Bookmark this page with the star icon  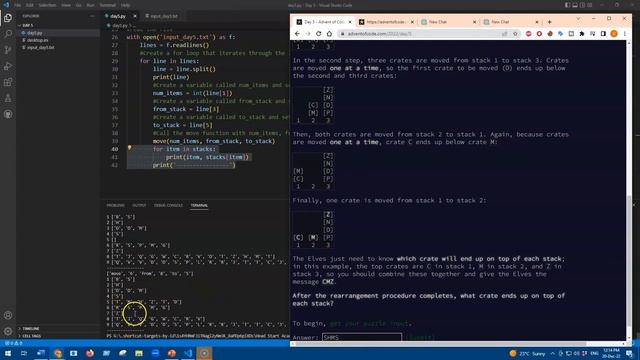pos(515,34)
